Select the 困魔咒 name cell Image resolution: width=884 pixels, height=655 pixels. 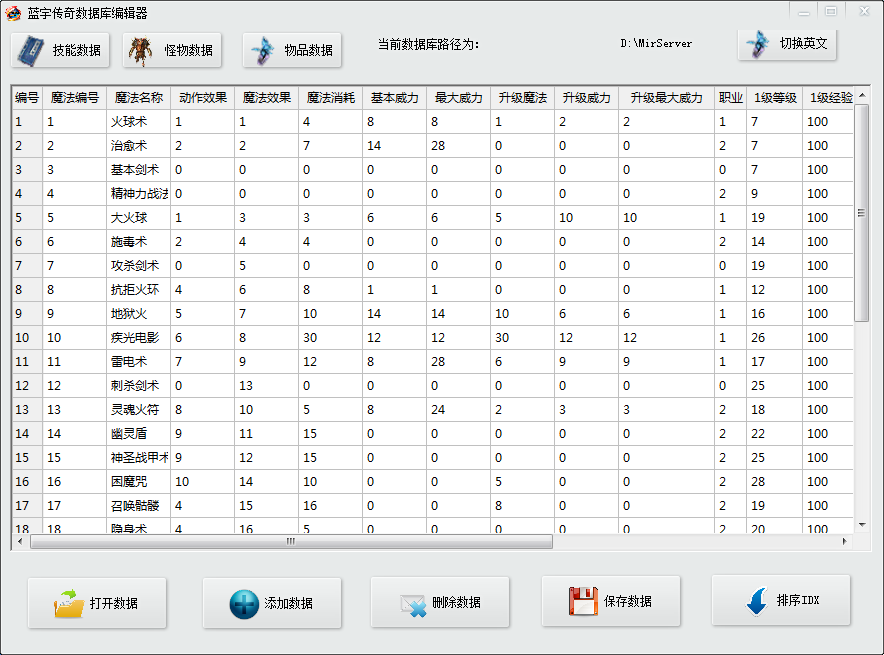pos(138,481)
